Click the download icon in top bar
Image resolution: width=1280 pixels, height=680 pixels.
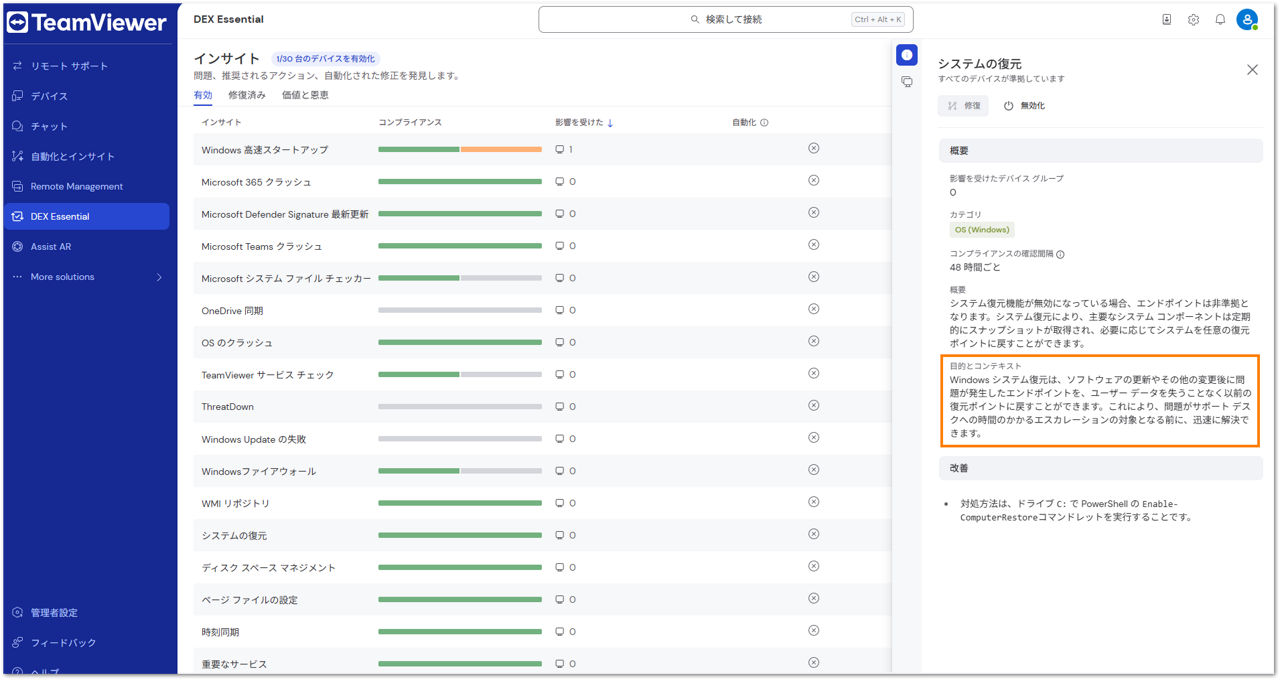coord(1166,19)
